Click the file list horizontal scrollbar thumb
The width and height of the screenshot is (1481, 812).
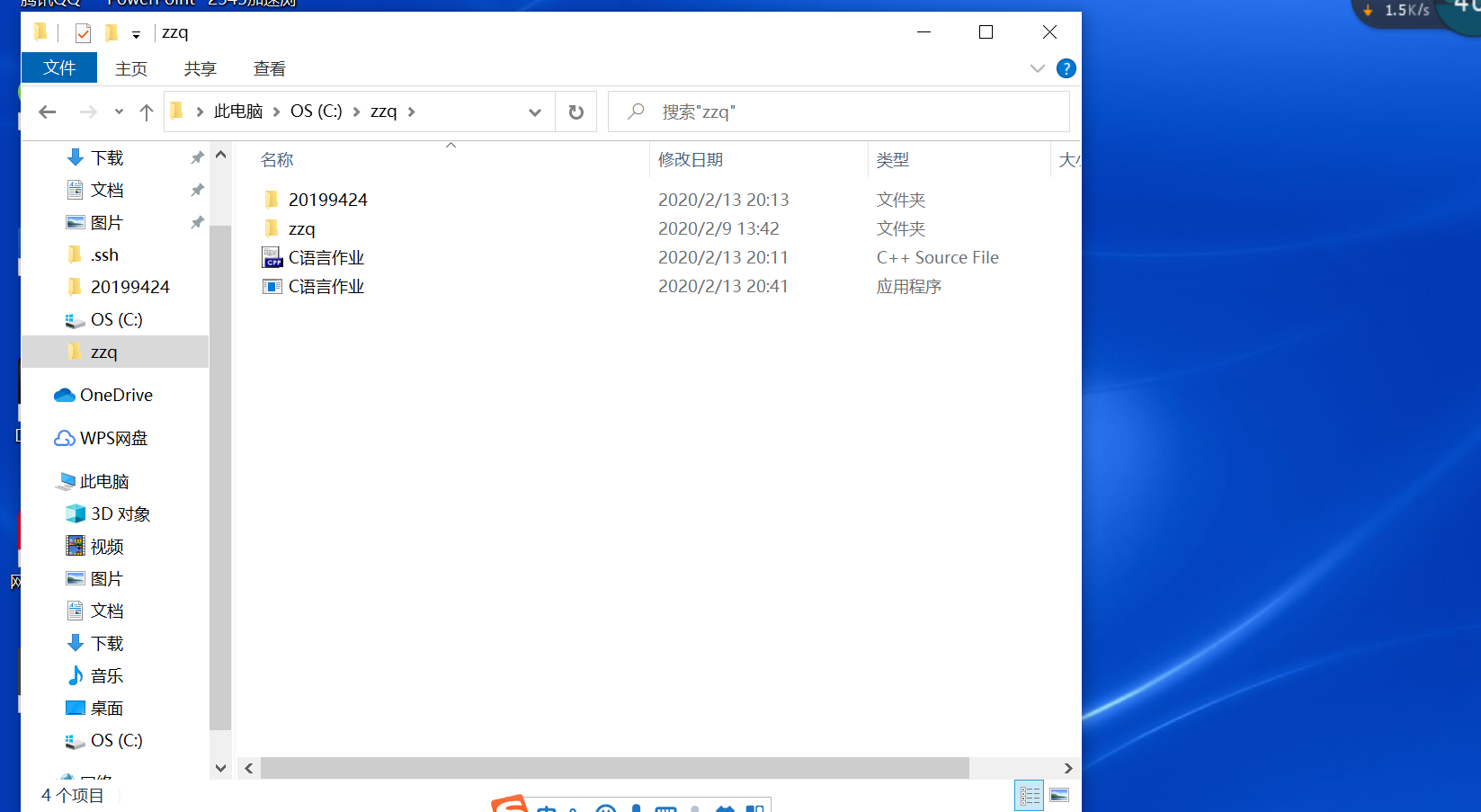click(615, 768)
